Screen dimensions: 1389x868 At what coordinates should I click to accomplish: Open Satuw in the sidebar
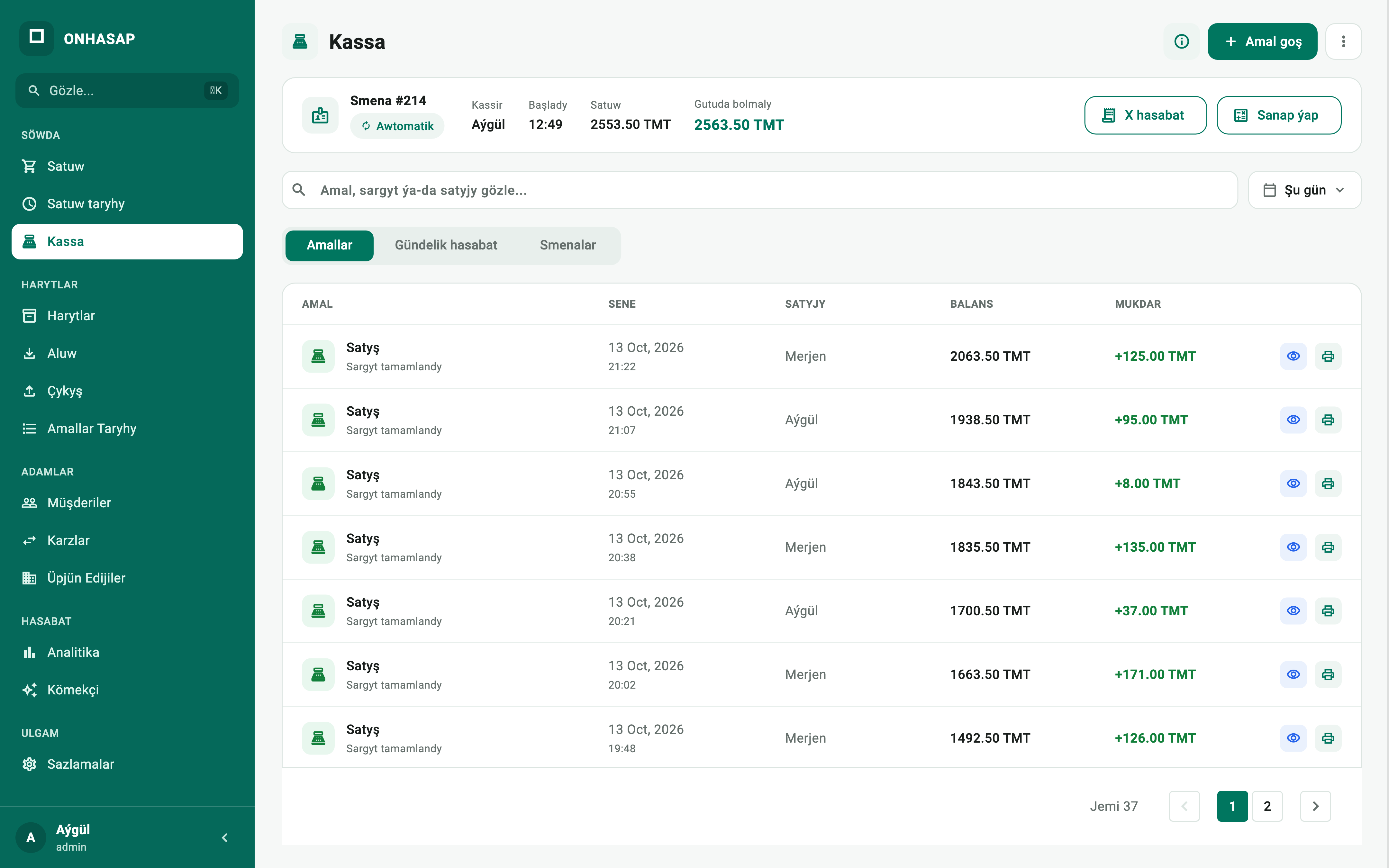[127, 167]
